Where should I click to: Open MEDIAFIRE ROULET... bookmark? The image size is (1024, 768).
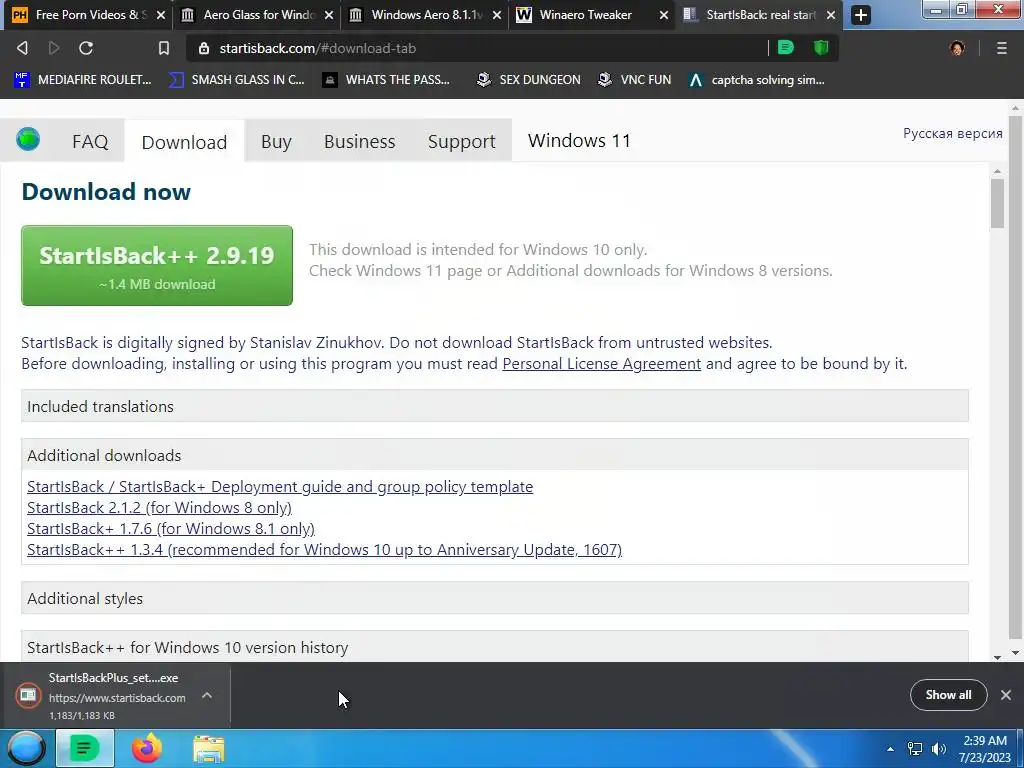[83, 80]
